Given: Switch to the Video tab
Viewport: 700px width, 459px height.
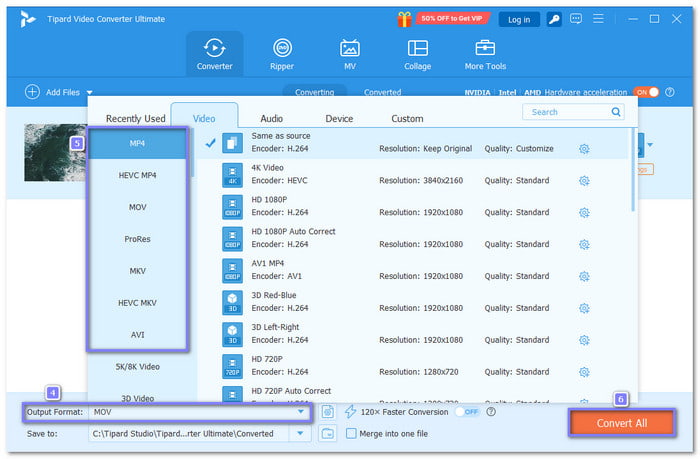Looking at the screenshot, I should [x=204, y=118].
